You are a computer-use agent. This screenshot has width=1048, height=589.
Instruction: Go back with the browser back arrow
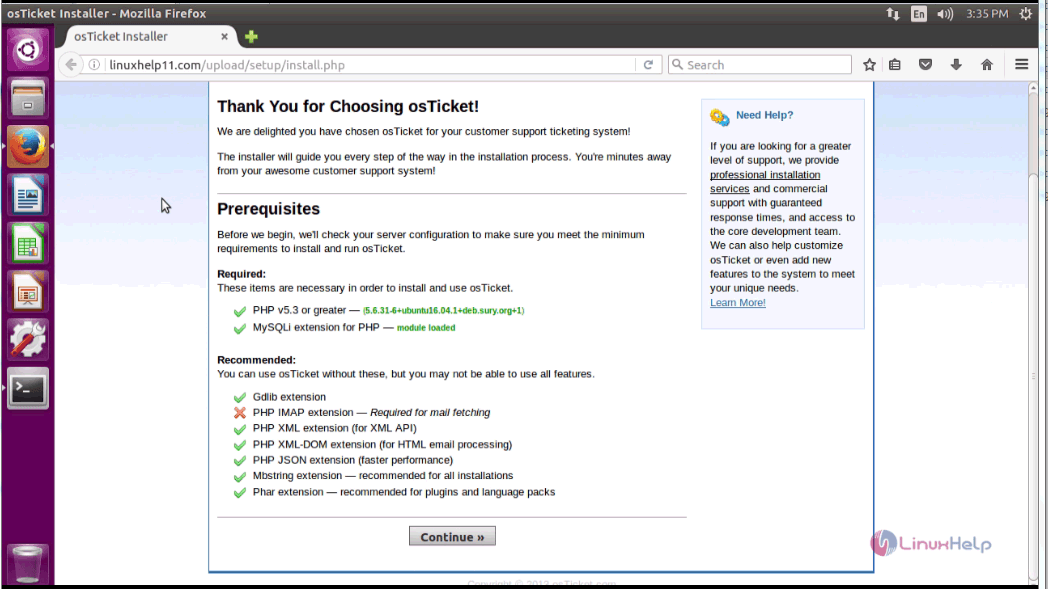pyautogui.click(x=71, y=65)
